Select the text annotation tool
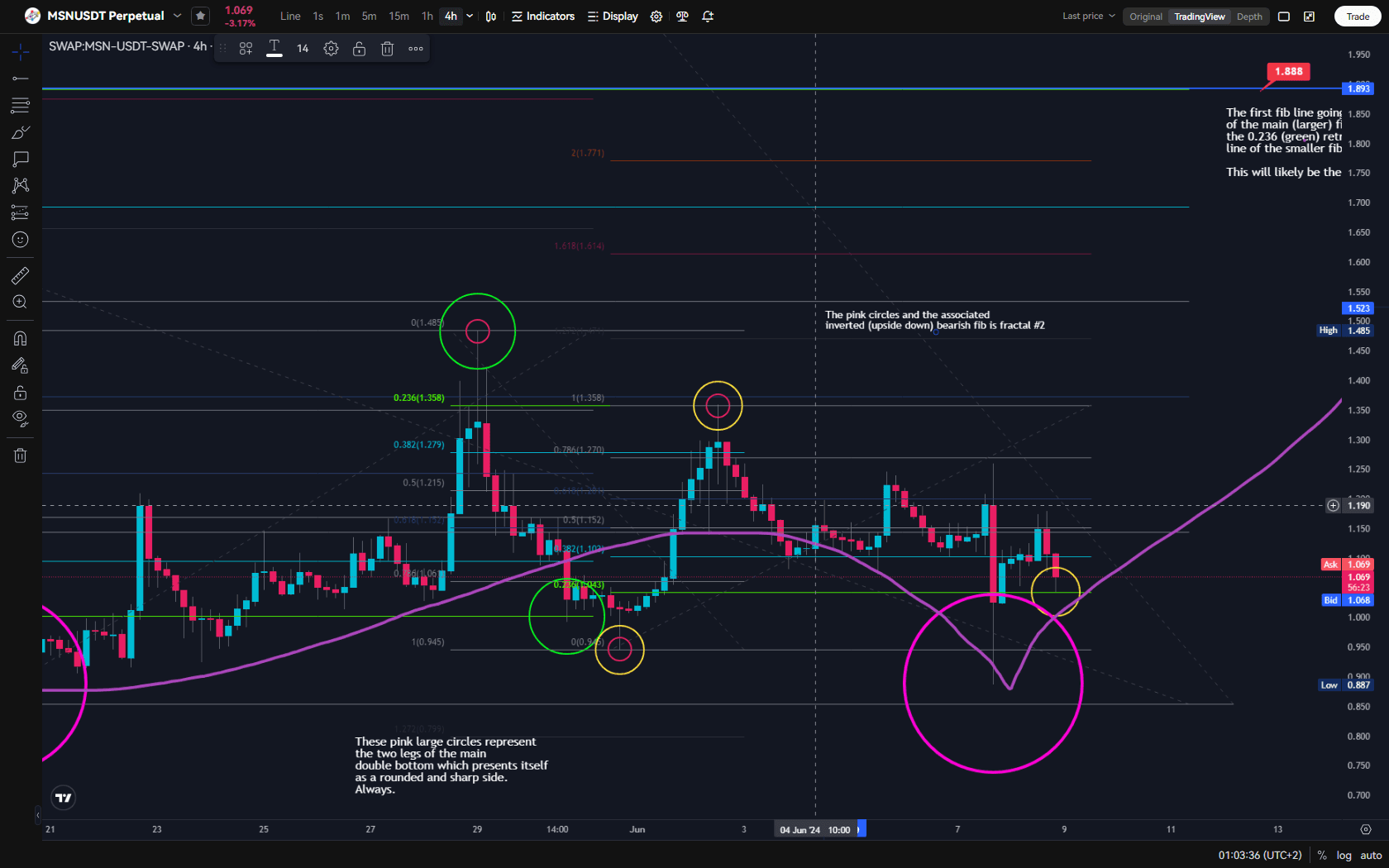1389x868 pixels. tap(21, 159)
